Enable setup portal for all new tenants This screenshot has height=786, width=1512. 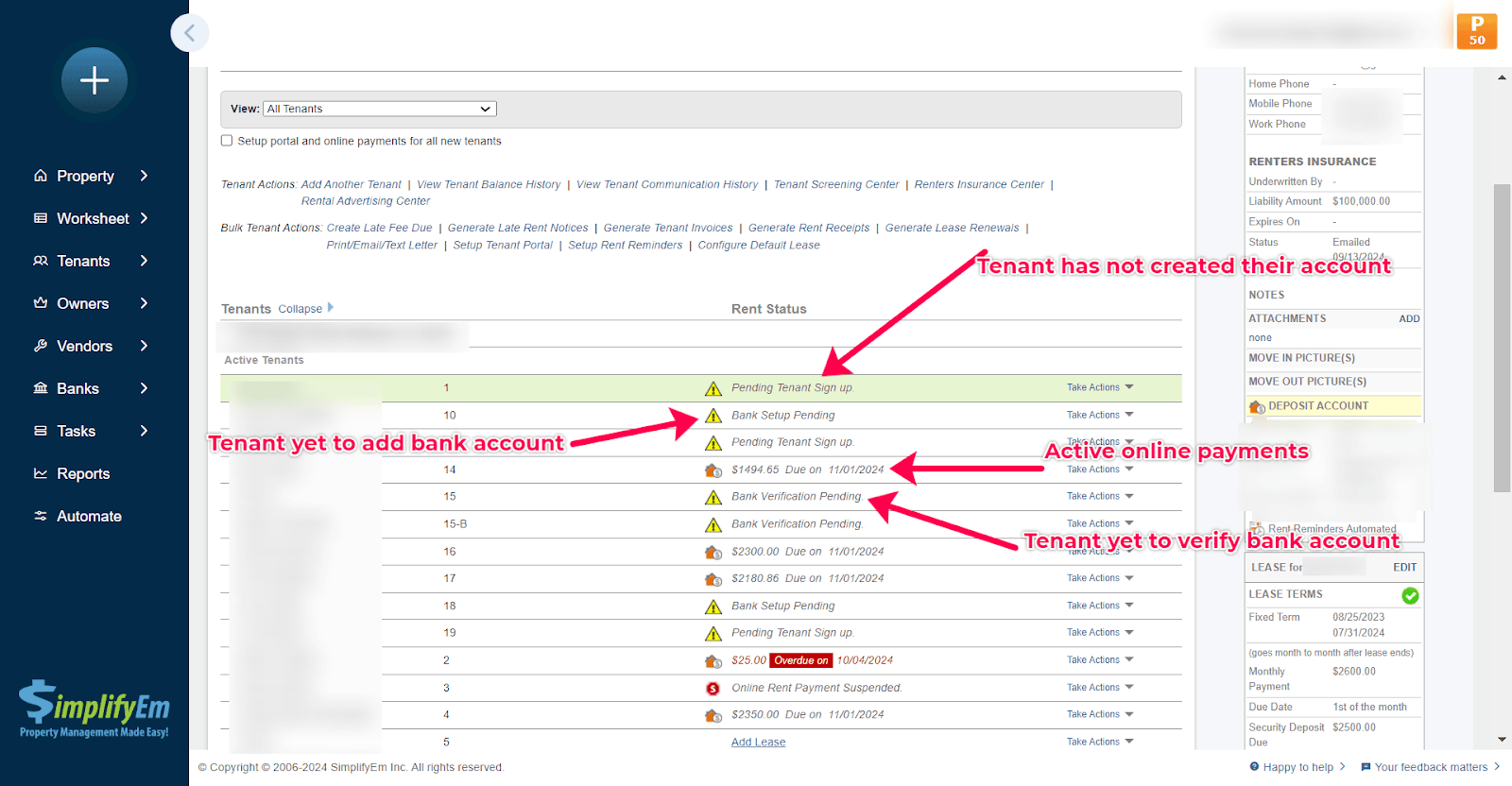point(227,141)
